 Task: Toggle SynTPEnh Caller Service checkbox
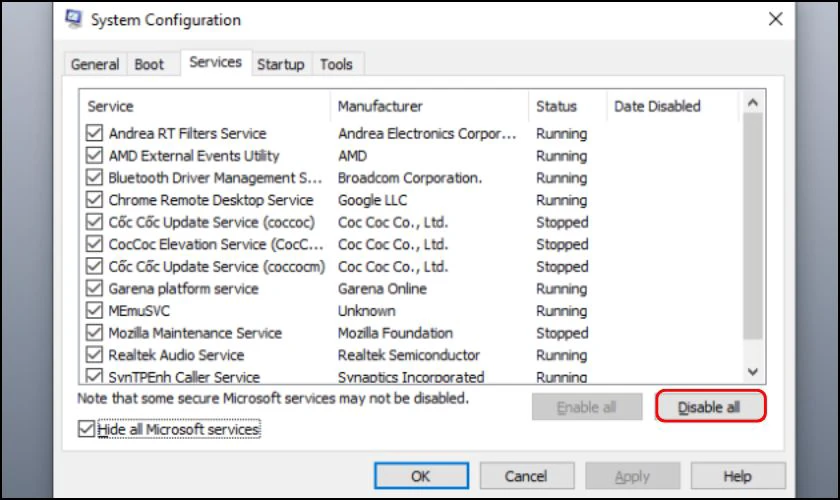[94, 376]
